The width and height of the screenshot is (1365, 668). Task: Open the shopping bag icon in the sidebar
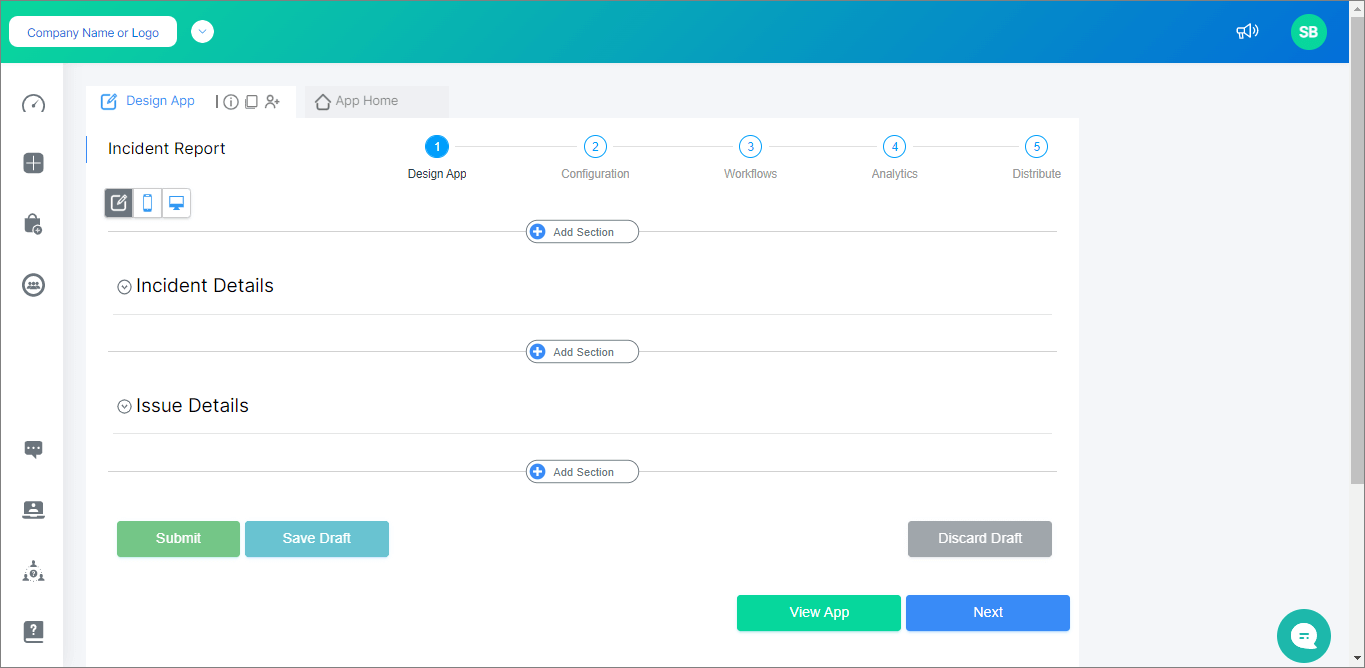pos(33,224)
